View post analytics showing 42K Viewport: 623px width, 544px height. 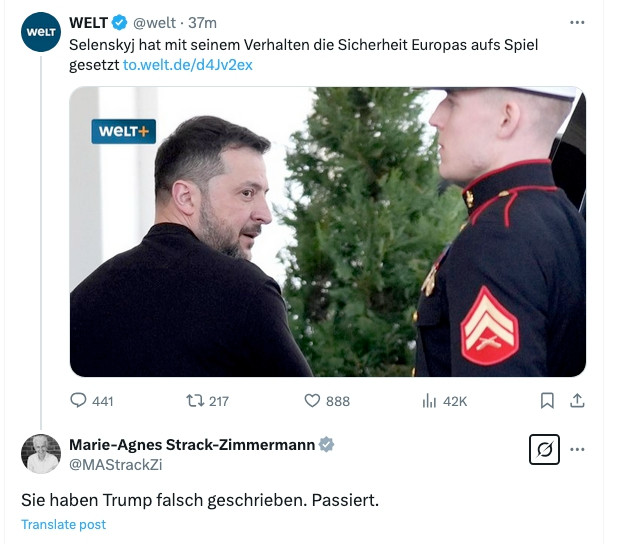(429, 401)
